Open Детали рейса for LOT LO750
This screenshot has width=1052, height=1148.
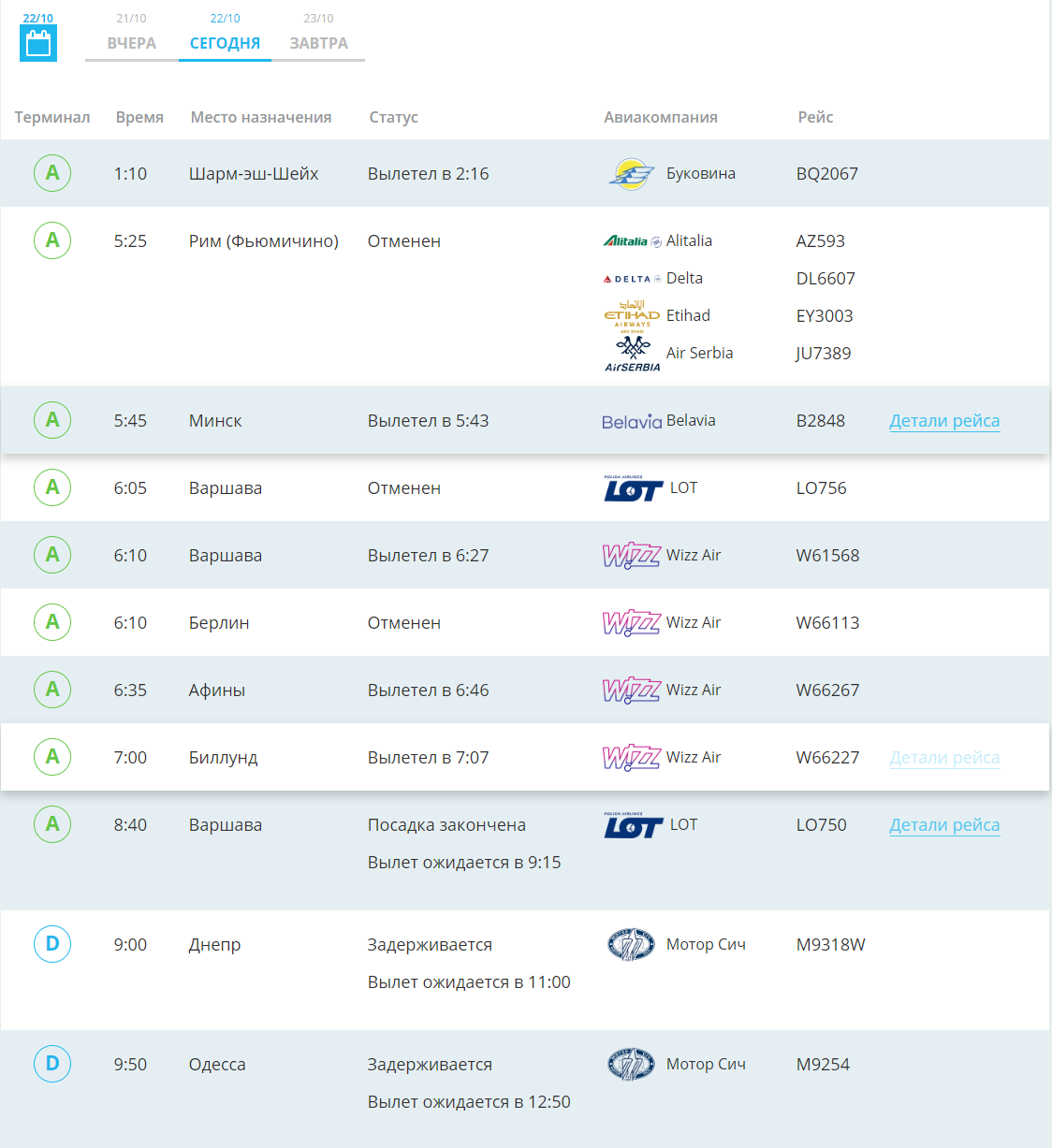coord(943,825)
